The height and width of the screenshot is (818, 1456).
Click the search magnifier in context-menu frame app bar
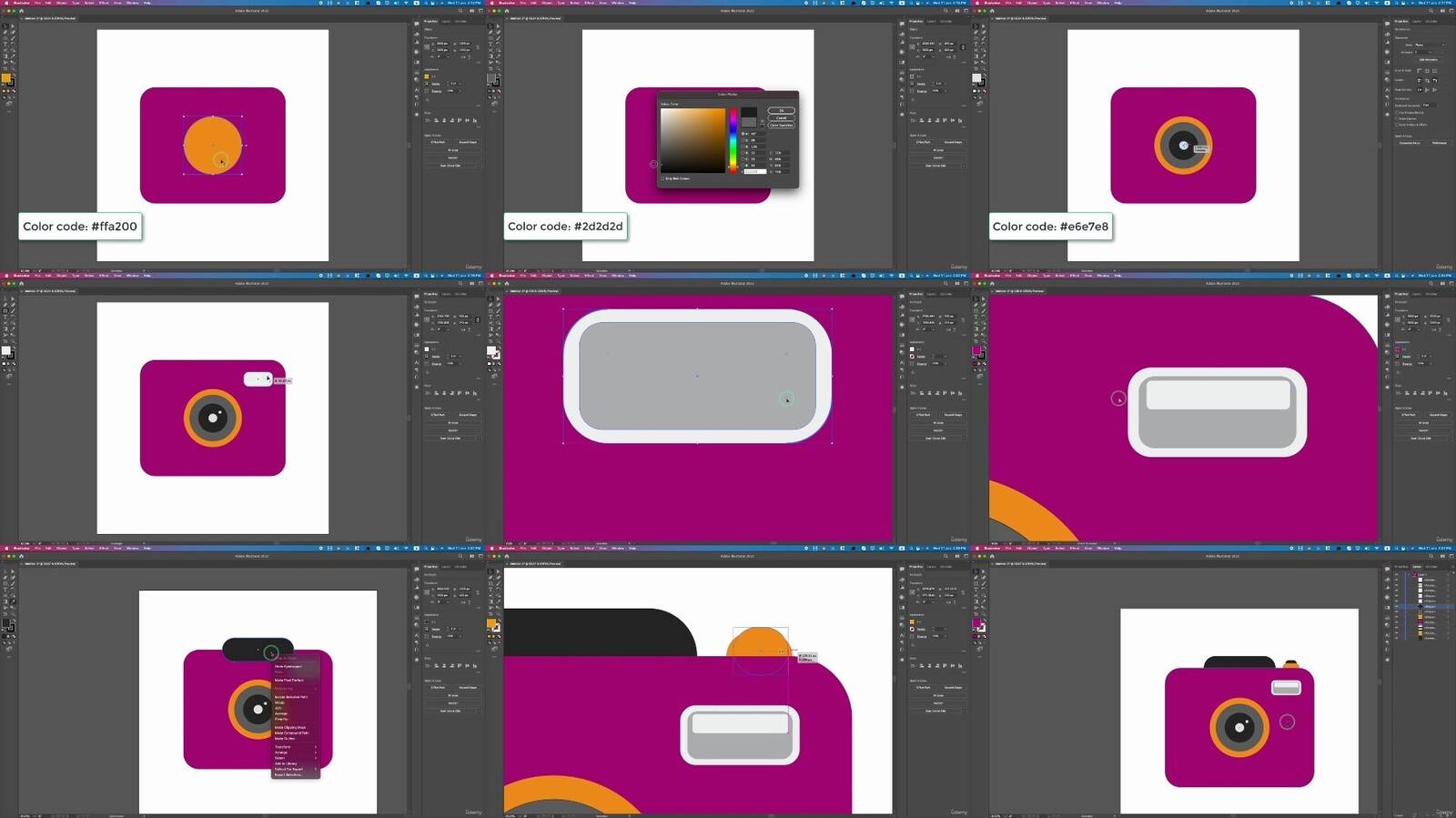point(460,556)
